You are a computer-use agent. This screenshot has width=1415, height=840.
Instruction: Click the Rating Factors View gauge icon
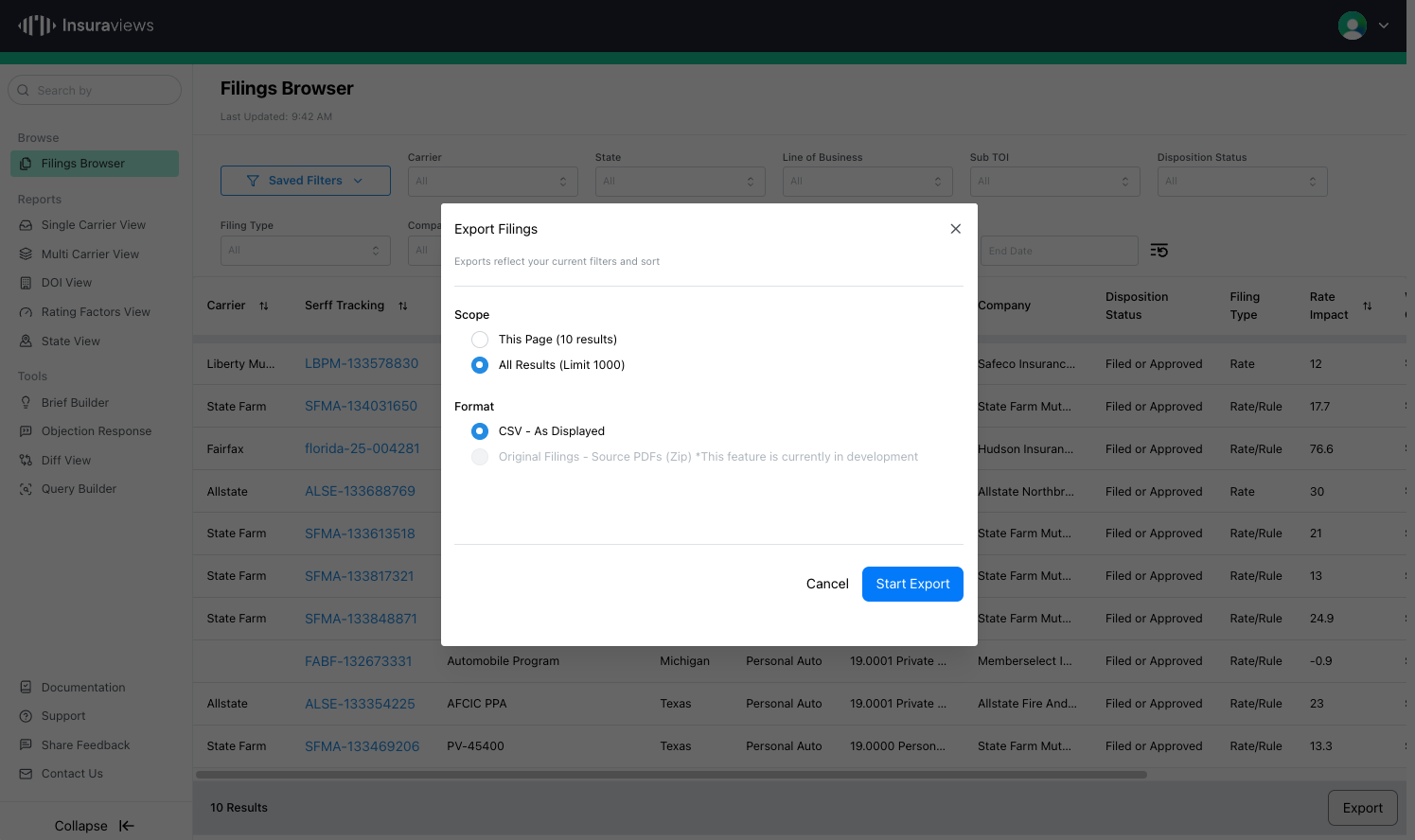[x=26, y=312]
